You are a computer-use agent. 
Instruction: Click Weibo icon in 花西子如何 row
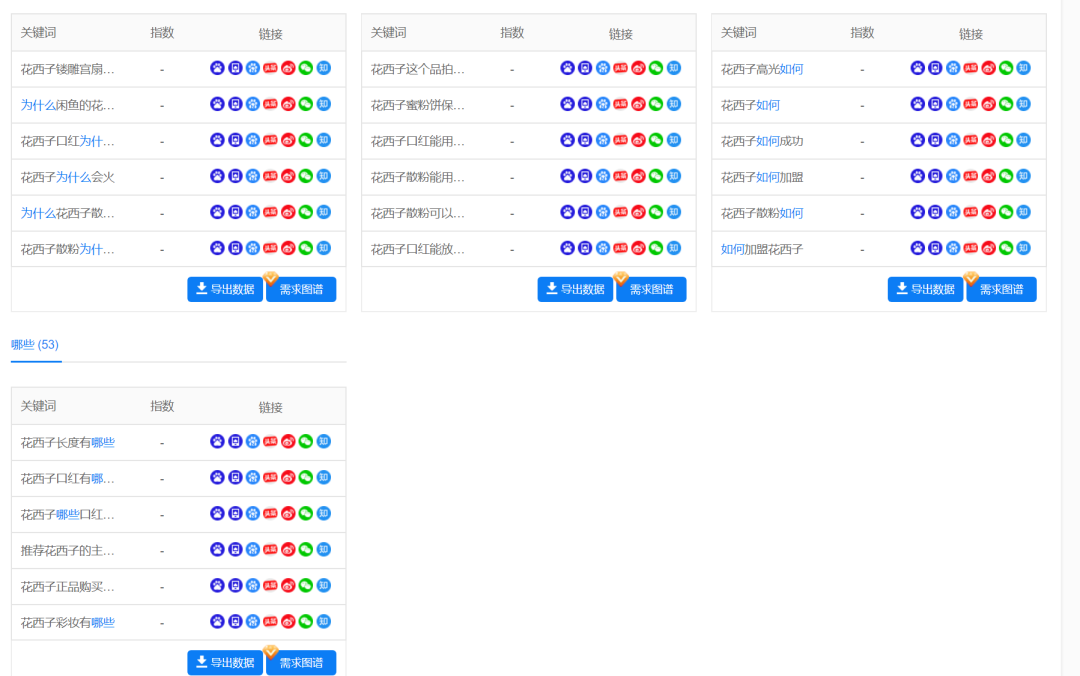(988, 104)
